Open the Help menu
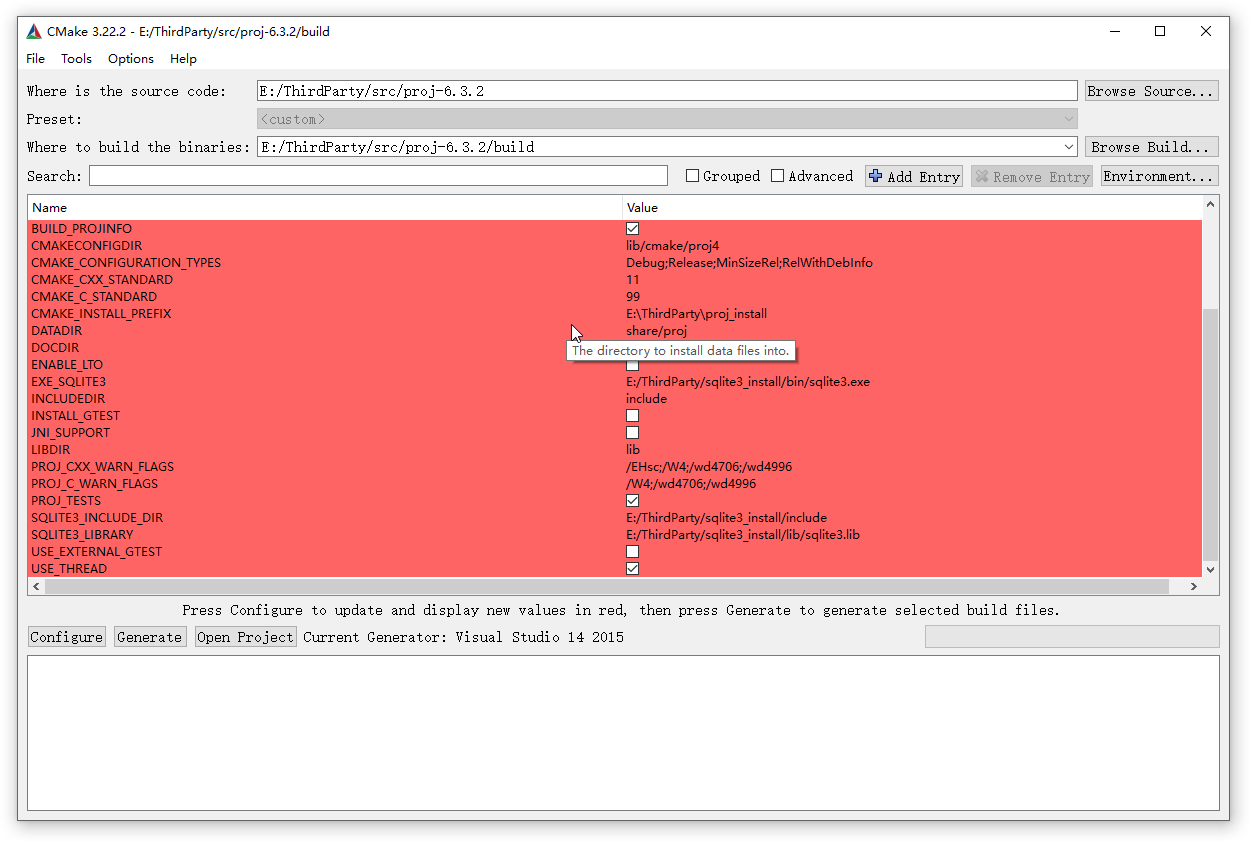This screenshot has width=1250, height=841. pyautogui.click(x=183, y=58)
